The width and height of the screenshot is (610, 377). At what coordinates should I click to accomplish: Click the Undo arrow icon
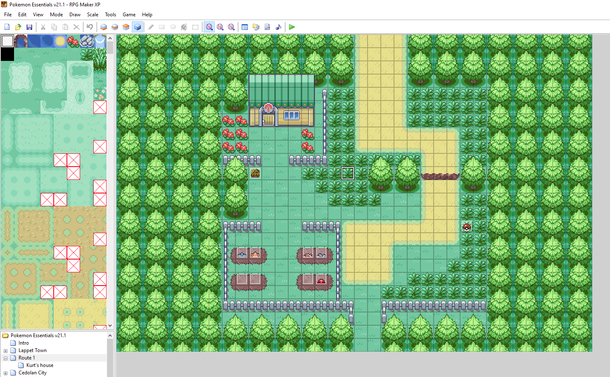90,27
